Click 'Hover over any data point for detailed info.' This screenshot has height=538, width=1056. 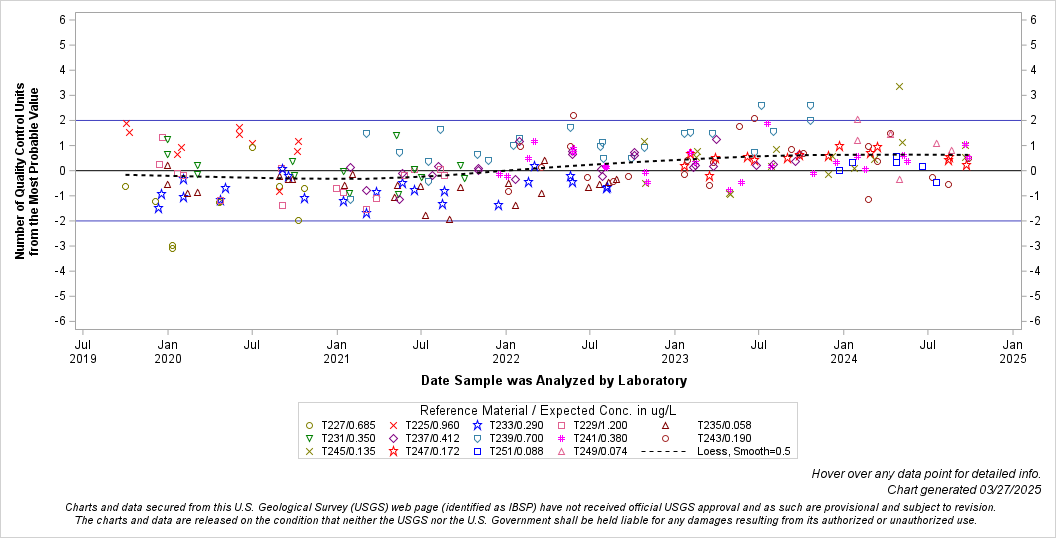926,474
